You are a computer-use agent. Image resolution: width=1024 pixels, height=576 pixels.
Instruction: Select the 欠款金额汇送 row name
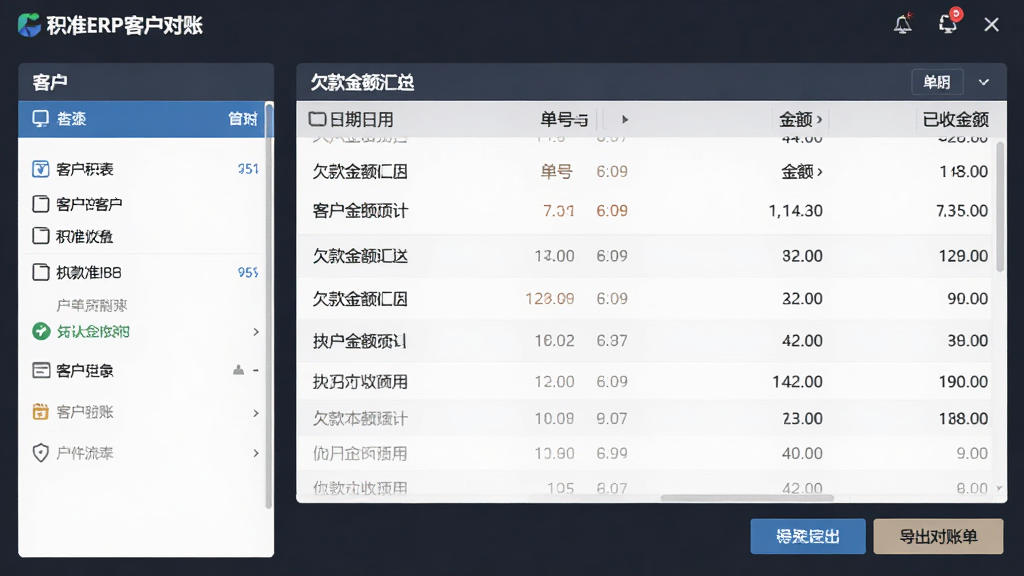coord(360,256)
